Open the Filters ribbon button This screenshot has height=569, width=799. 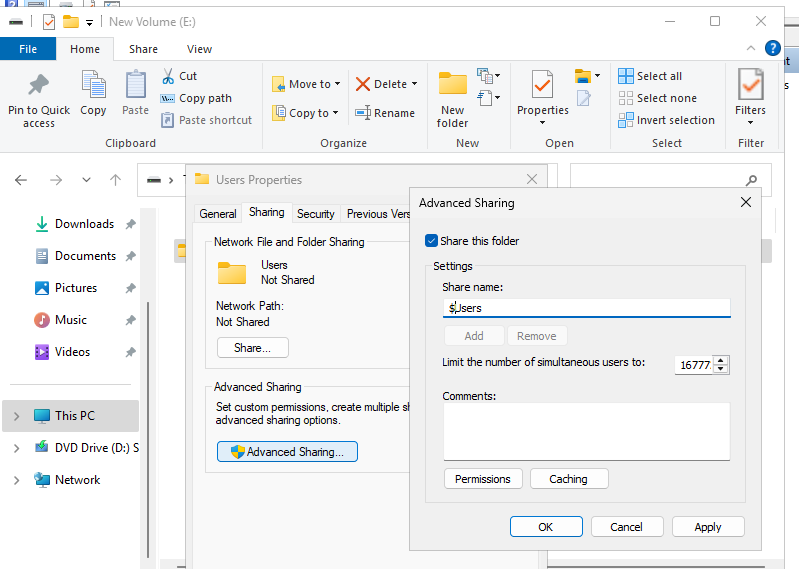(750, 97)
